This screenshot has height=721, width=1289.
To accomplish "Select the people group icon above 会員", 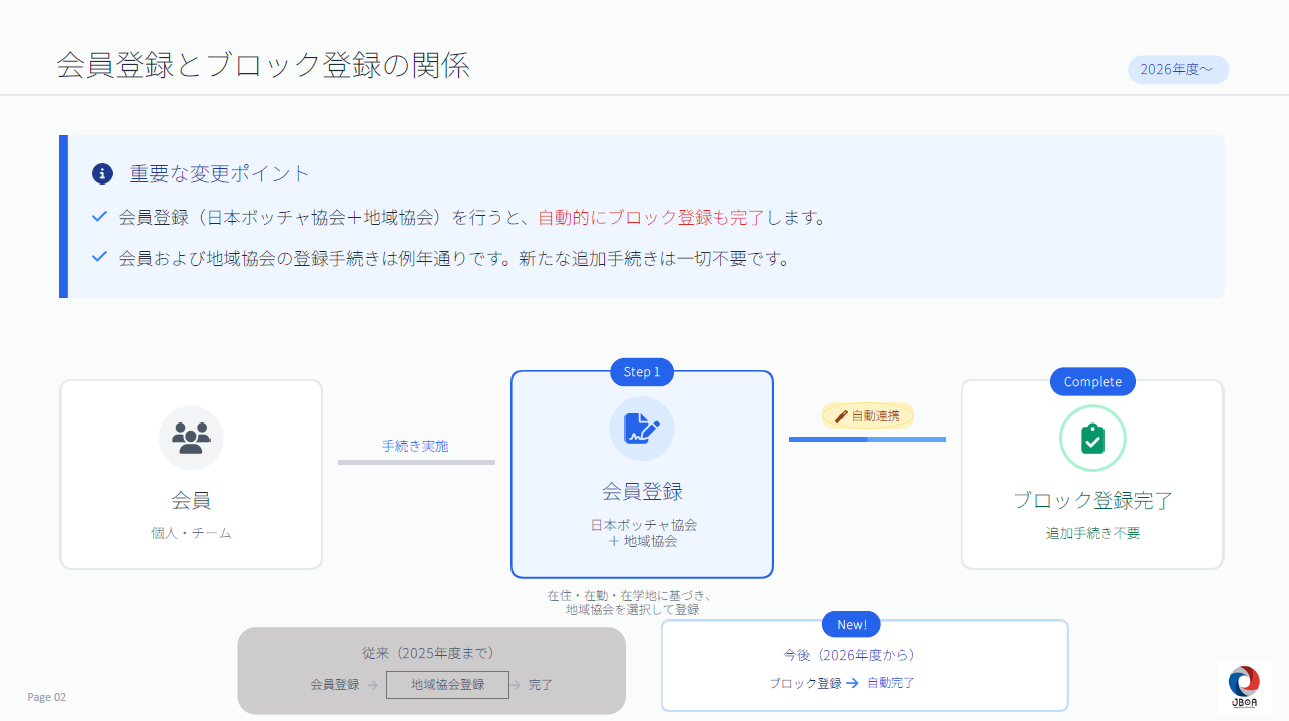I will [191, 438].
